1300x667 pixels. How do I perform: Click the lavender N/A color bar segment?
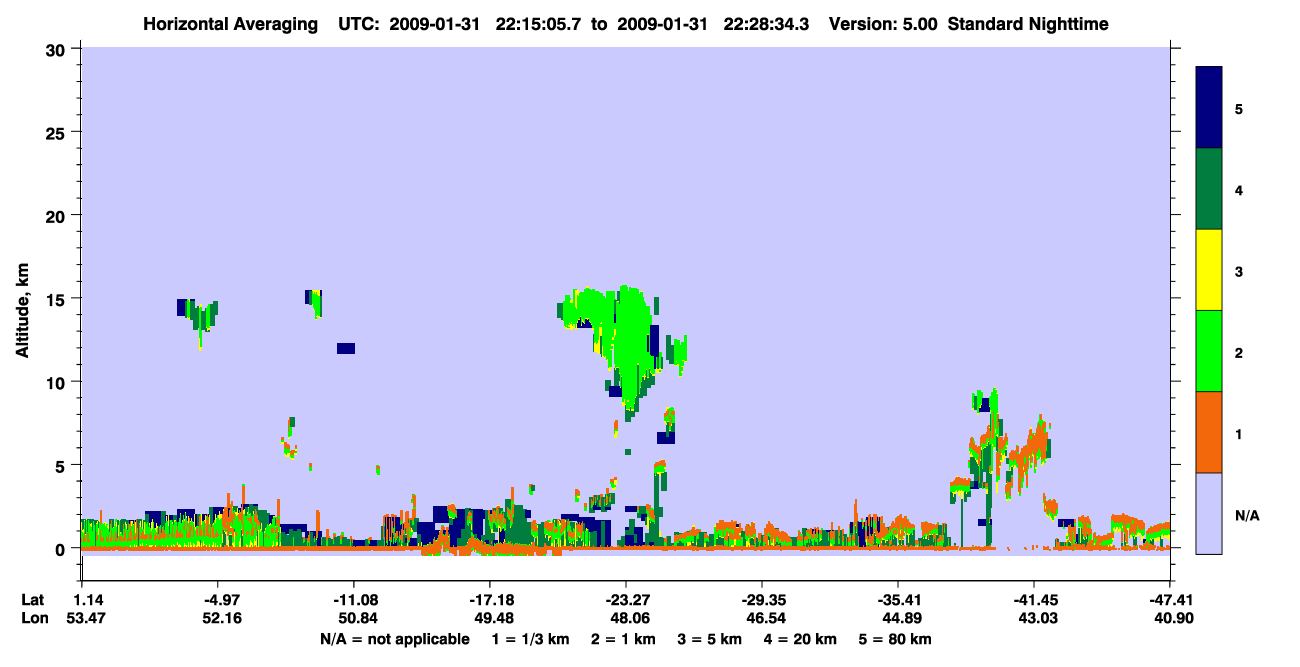pyautogui.click(x=1209, y=513)
